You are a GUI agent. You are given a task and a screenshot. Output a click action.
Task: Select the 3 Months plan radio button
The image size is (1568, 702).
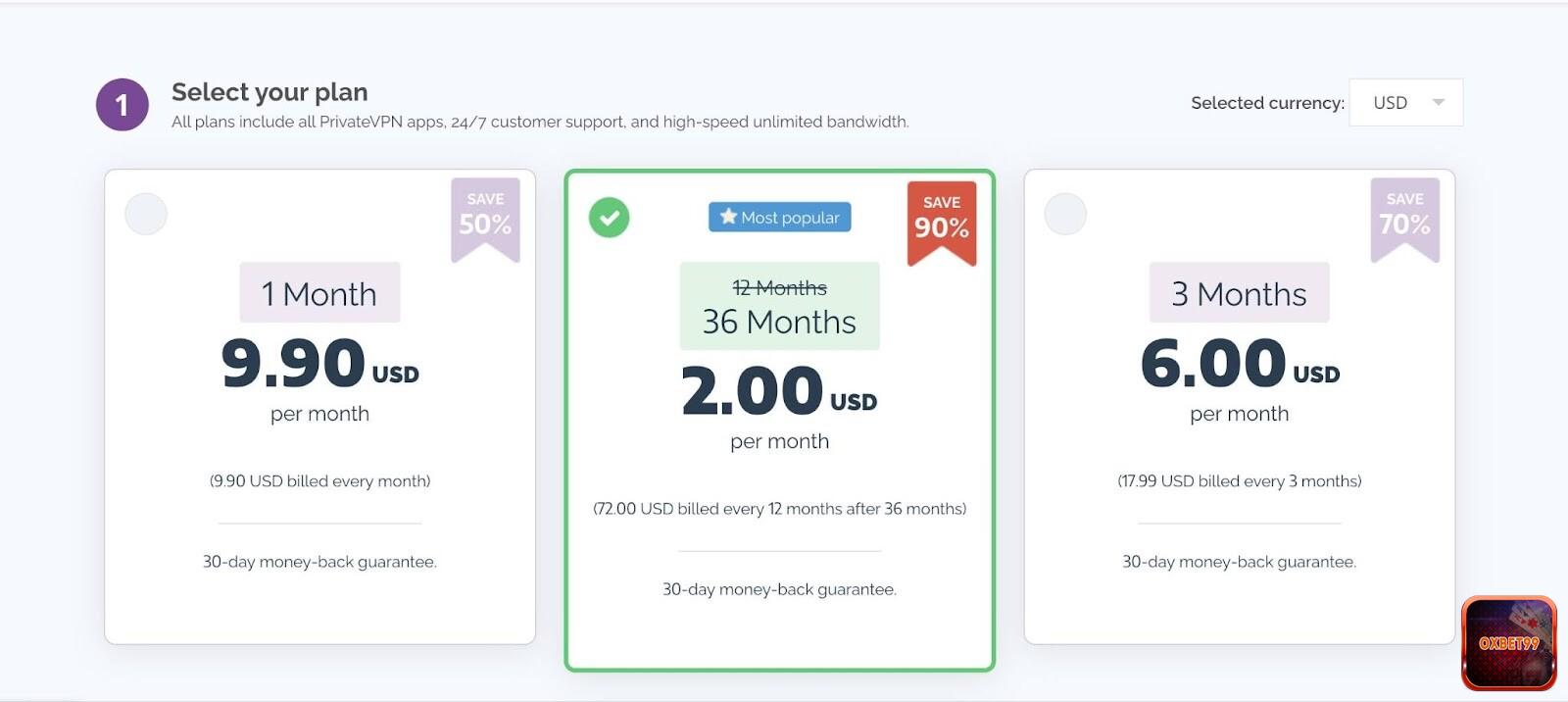point(1065,214)
